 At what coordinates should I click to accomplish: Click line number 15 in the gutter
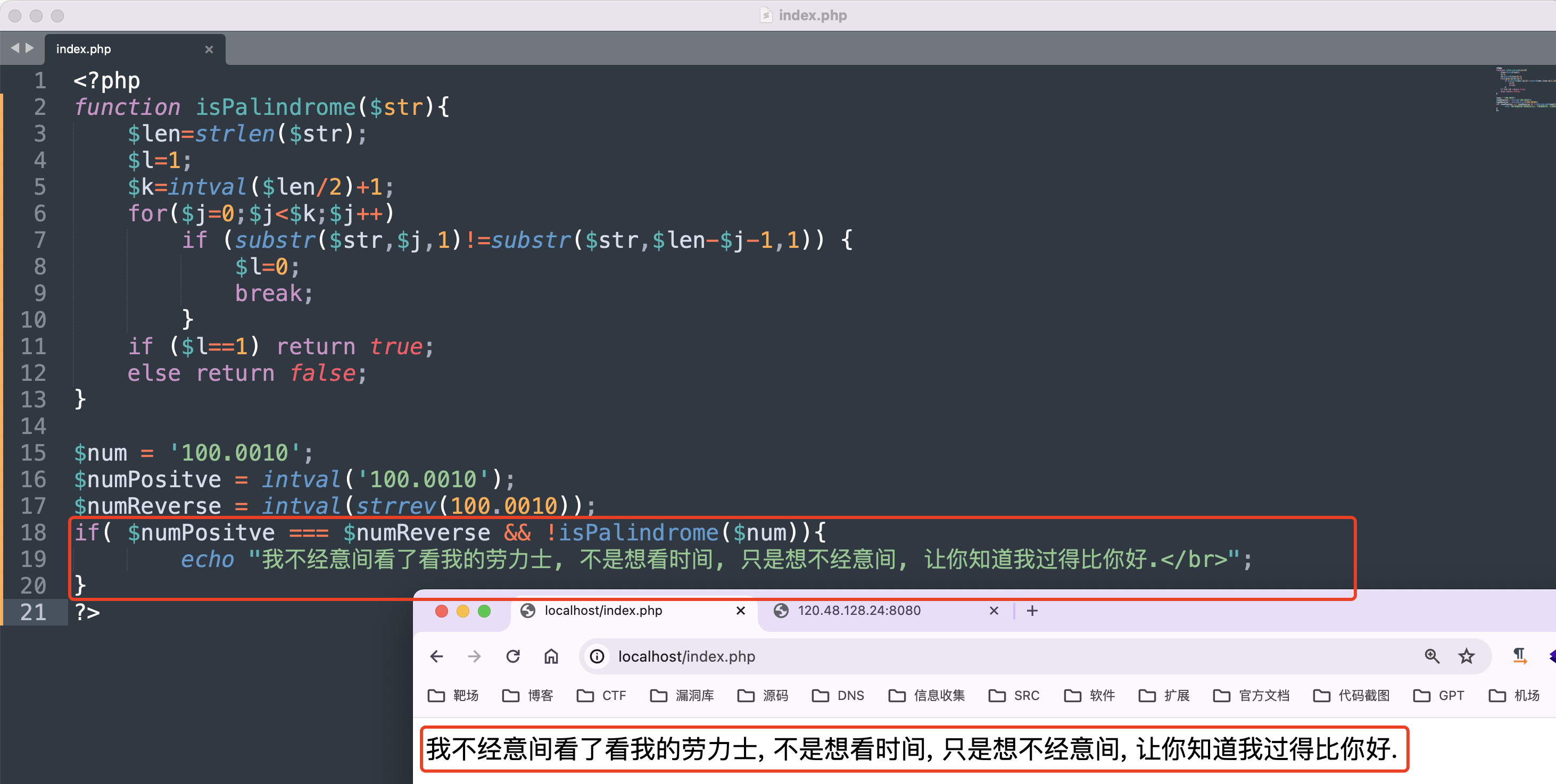pyautogui.click(x=33, y=453)
